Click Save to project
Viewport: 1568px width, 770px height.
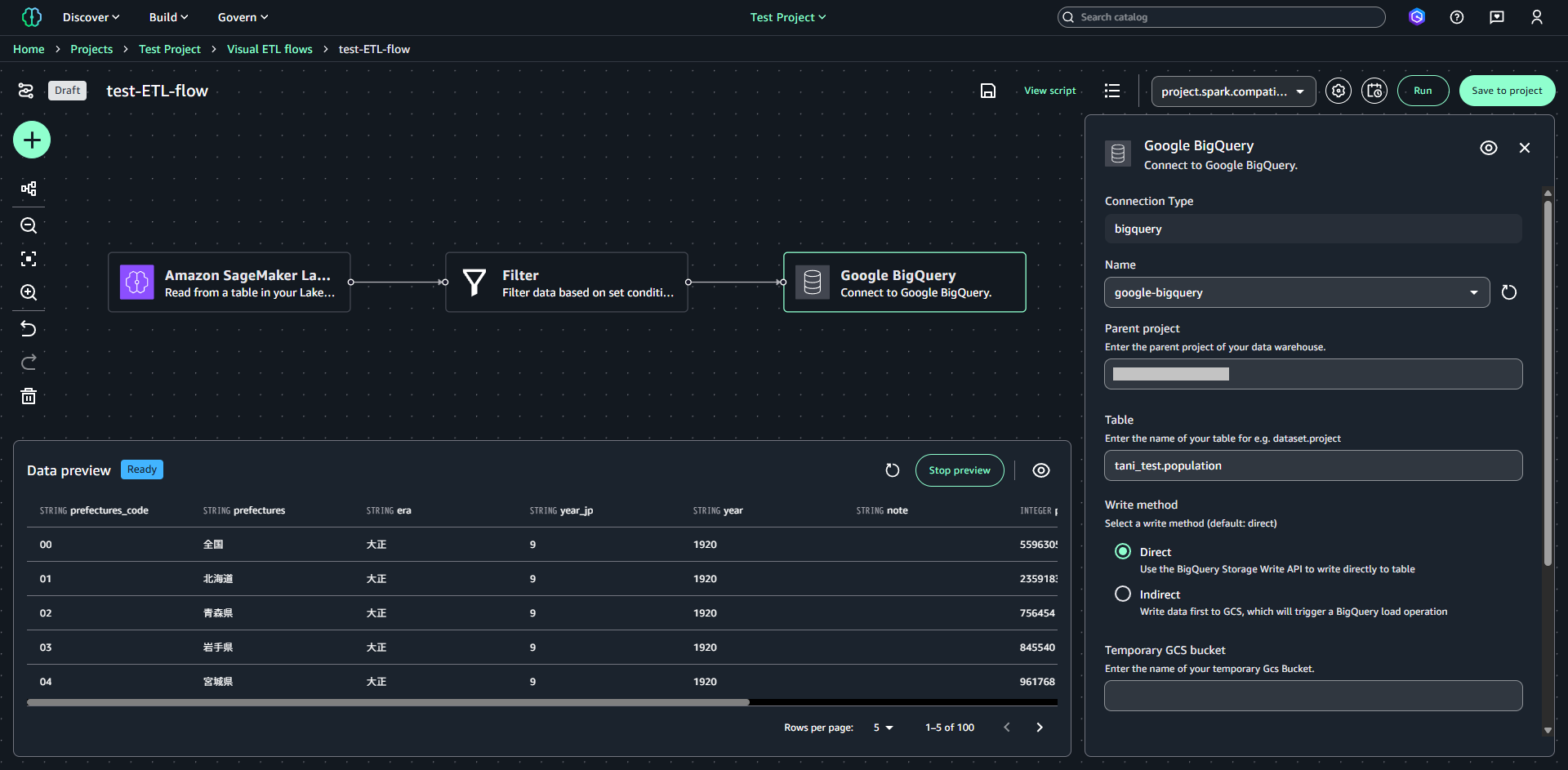point(1508,91)
